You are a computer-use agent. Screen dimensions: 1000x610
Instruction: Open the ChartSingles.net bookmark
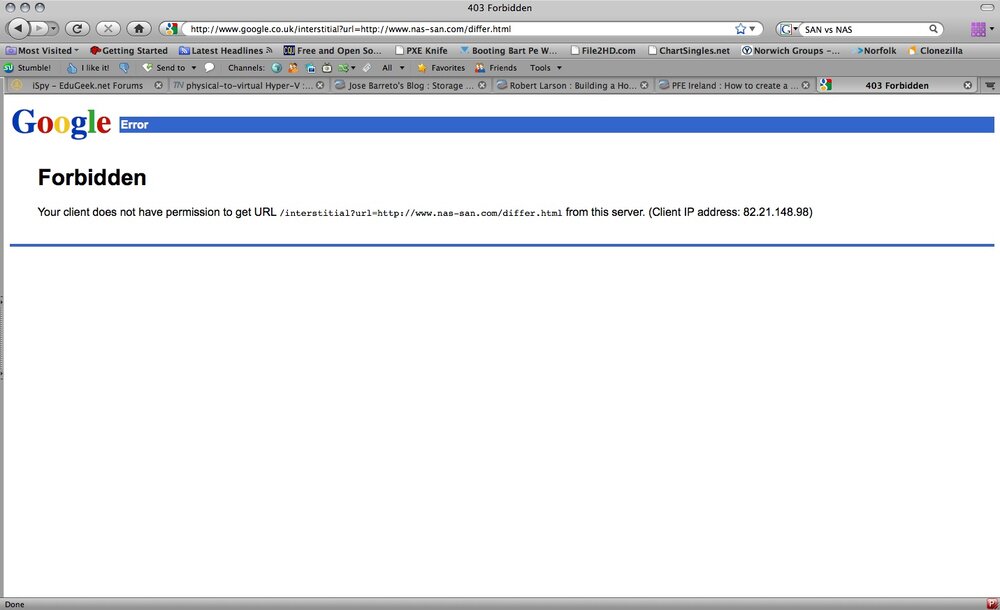(x=689, y=50)
